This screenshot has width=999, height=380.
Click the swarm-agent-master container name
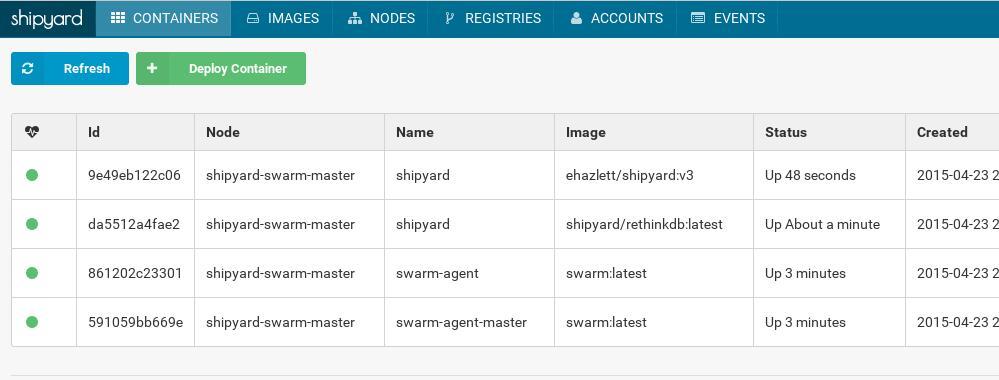coord(461,322)
